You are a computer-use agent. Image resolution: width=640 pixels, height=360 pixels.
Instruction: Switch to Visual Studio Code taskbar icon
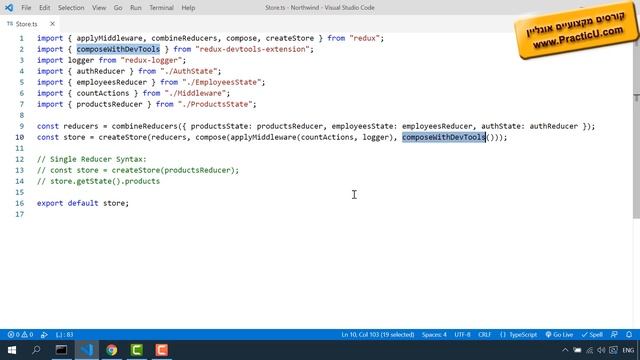(87, 350)
